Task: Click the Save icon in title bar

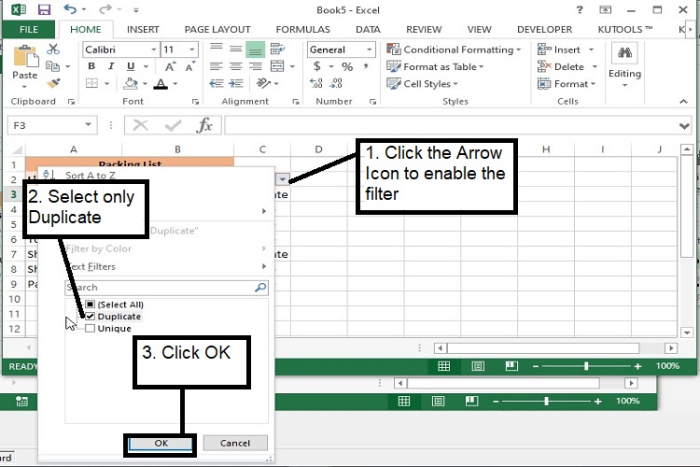Action: pos(44,9)
